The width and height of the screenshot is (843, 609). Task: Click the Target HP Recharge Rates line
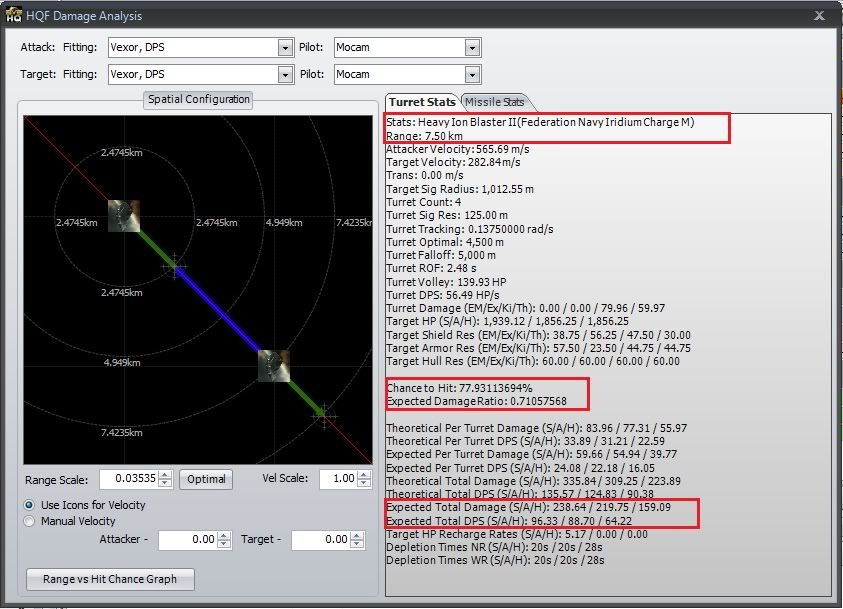tap(517, 534)
